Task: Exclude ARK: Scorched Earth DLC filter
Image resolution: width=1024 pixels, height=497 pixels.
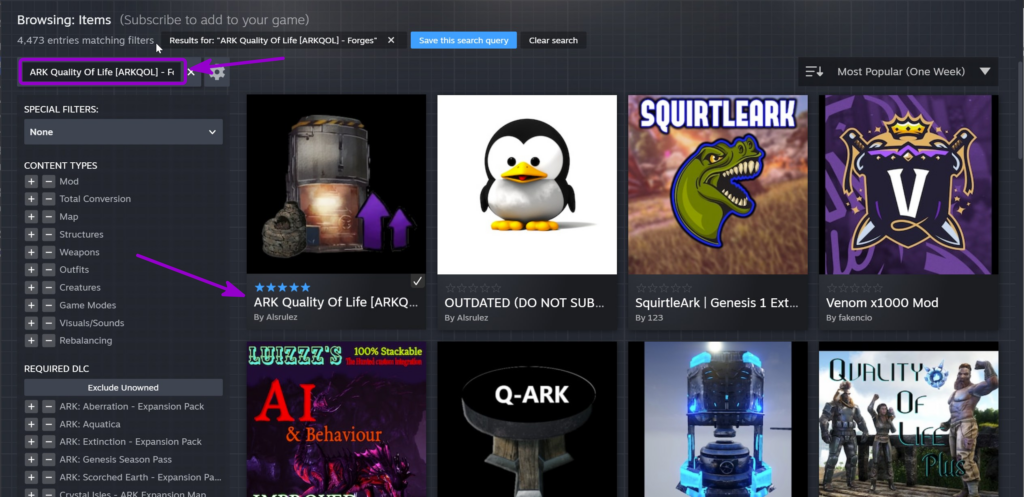Action: pos(48,477)
